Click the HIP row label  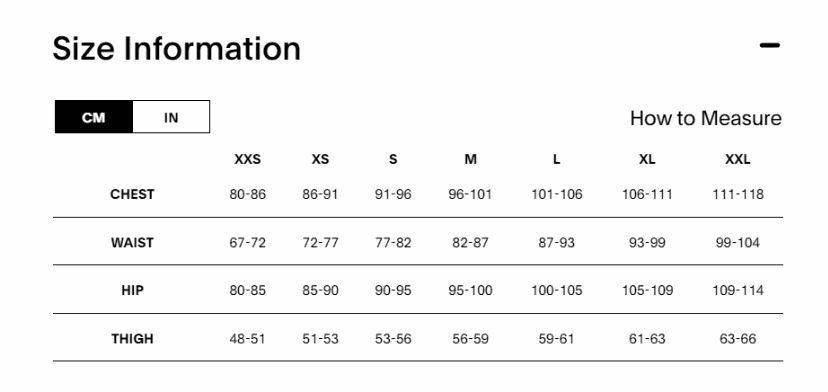(132, 291)
